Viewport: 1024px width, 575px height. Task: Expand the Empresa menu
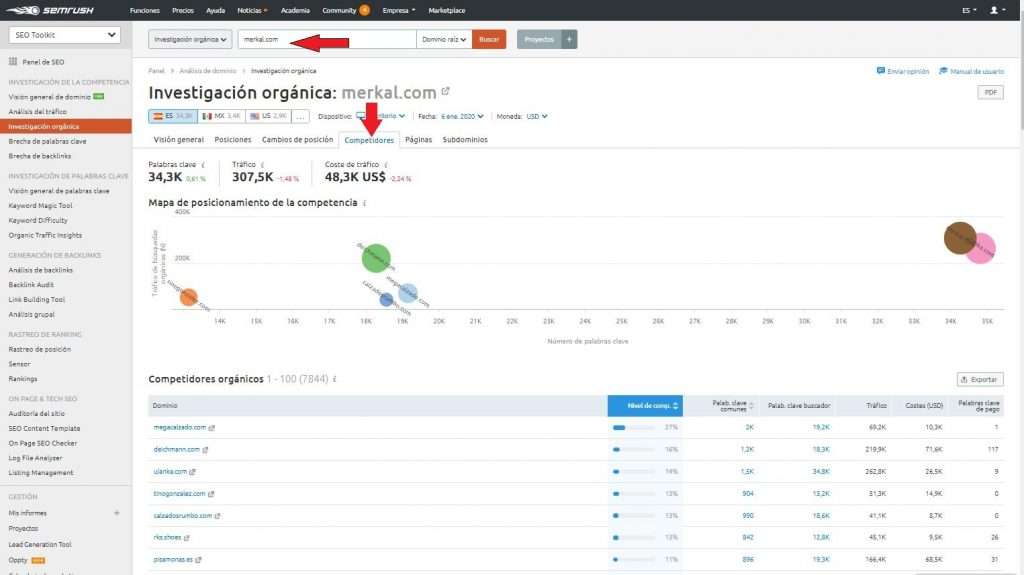pyautogui.click(x=399, y=10)
